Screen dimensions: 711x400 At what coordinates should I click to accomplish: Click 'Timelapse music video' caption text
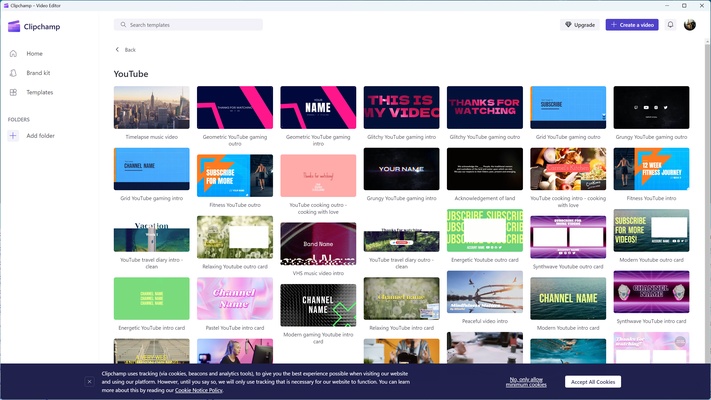tap(151, 137)
